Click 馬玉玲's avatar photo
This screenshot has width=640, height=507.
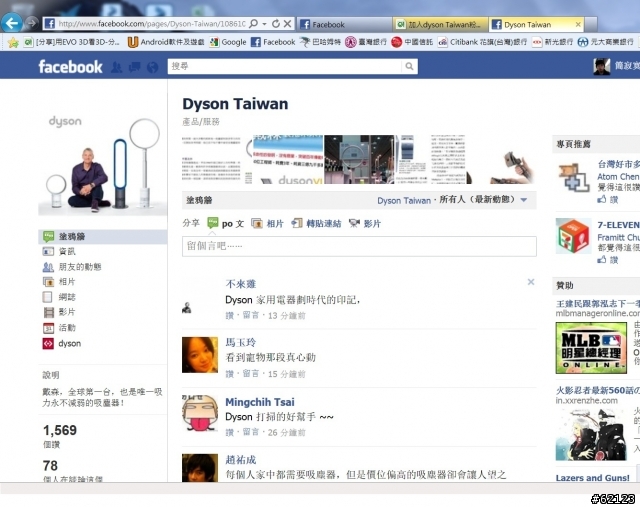(x=200, y=355)
